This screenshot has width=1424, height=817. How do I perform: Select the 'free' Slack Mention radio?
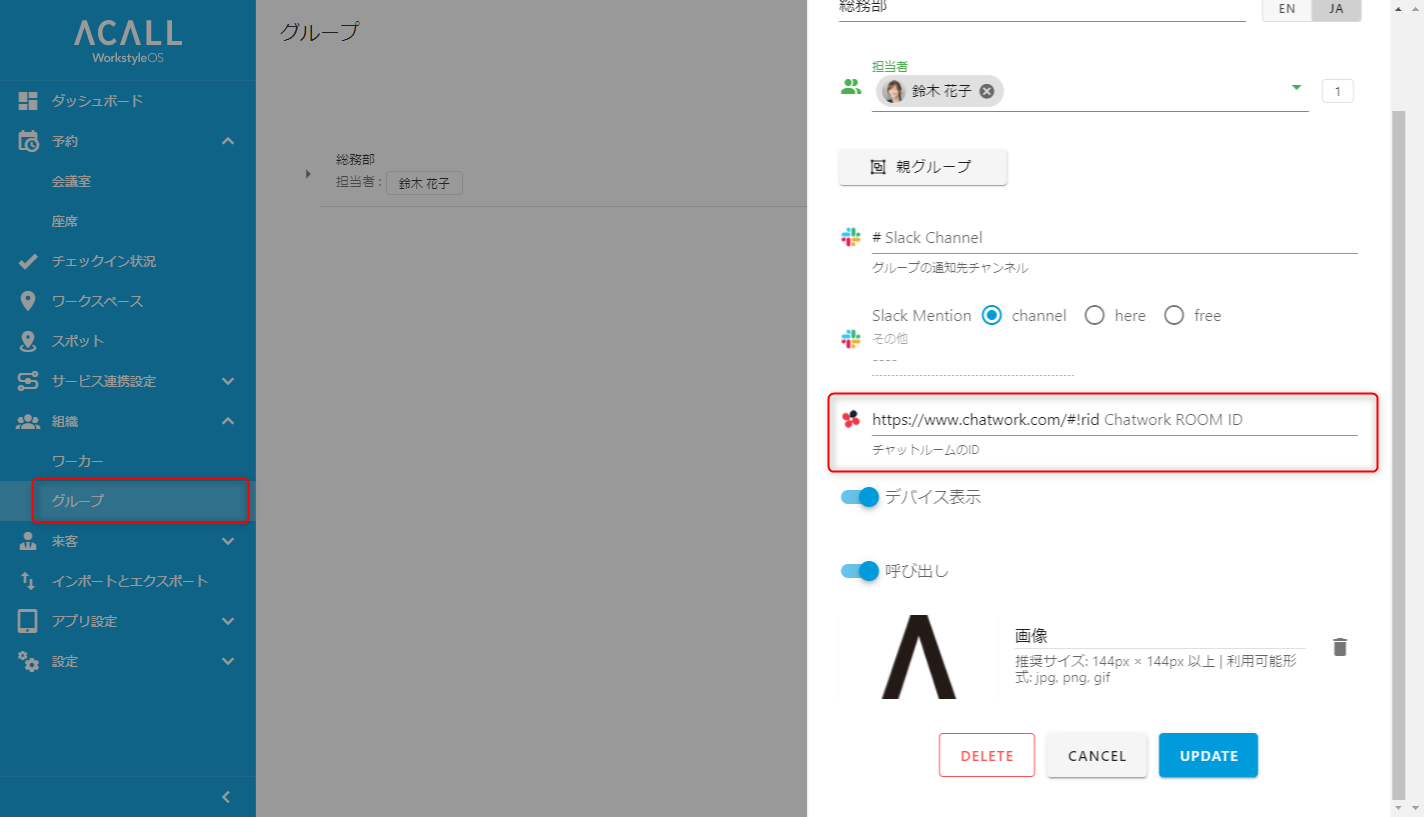[1174, 316]
